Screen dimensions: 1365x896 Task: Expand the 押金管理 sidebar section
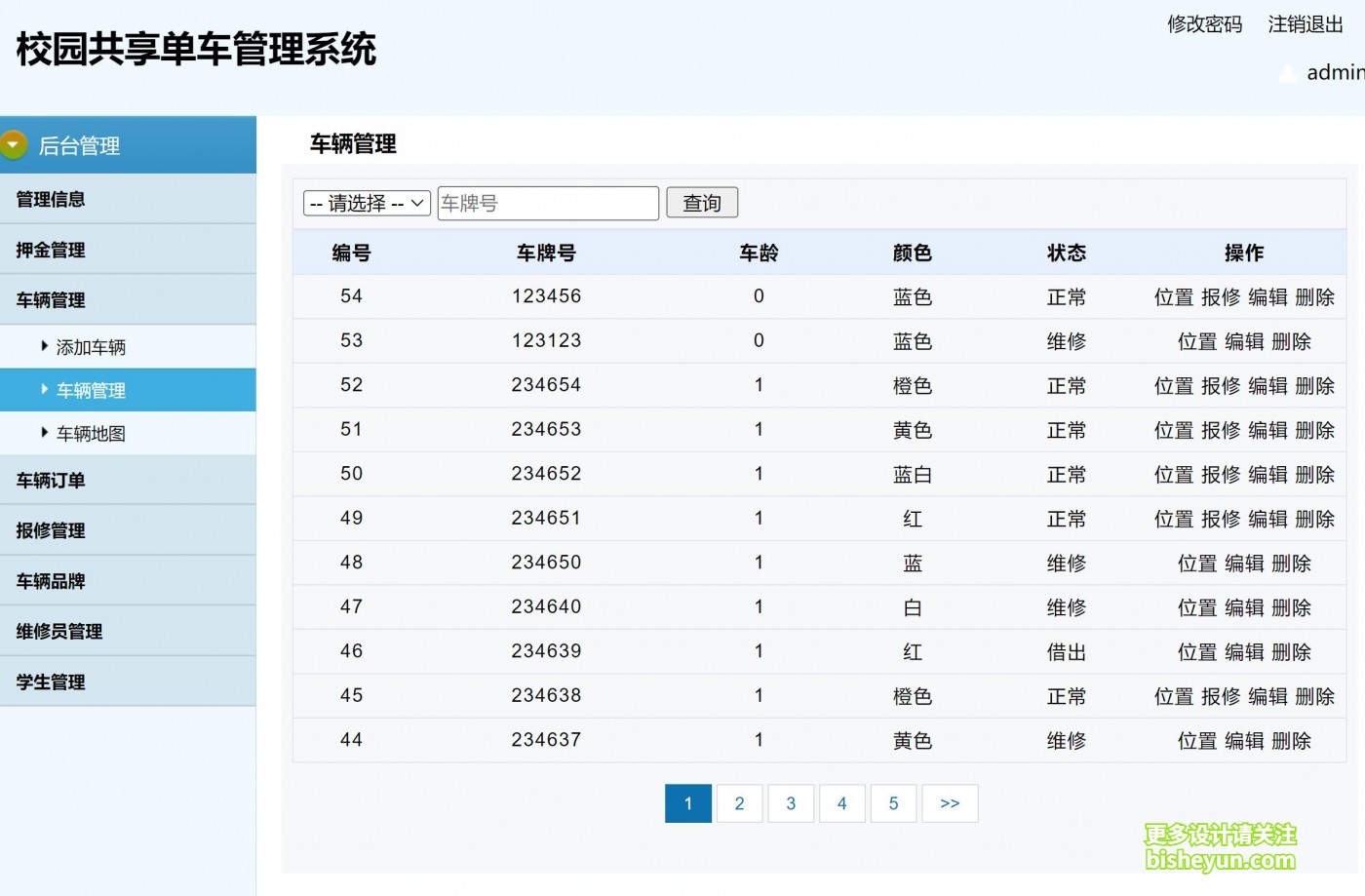(x=51, y=251)
